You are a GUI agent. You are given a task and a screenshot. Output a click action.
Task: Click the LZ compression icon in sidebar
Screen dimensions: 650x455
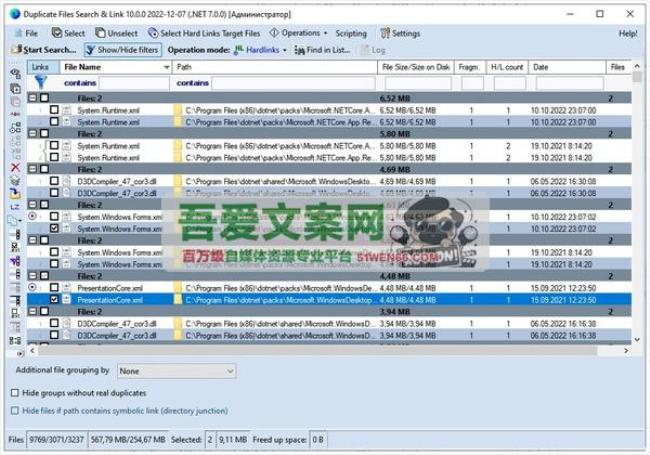point(15,207)
